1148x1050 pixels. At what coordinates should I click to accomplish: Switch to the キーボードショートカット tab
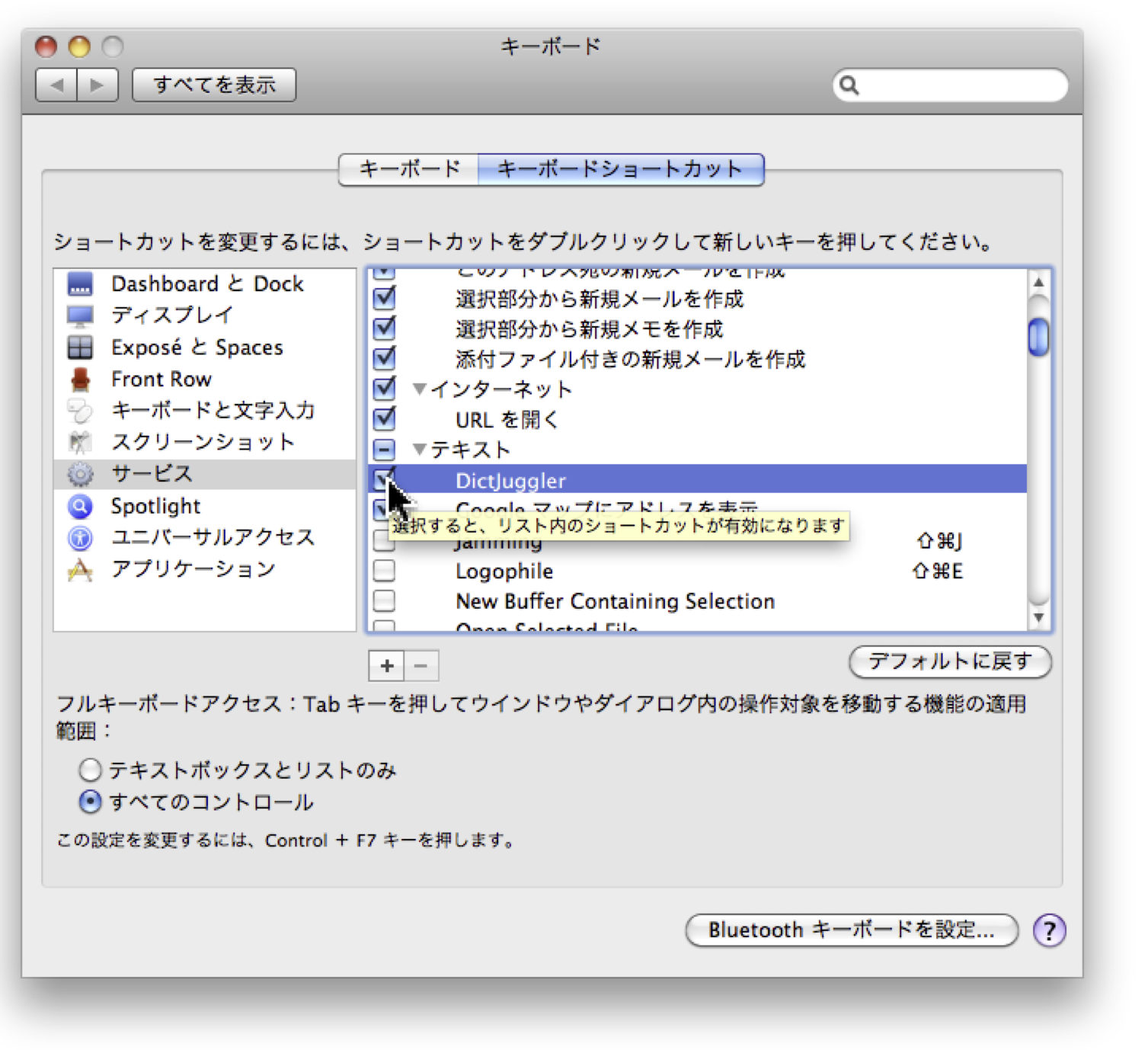click(620, 168)
